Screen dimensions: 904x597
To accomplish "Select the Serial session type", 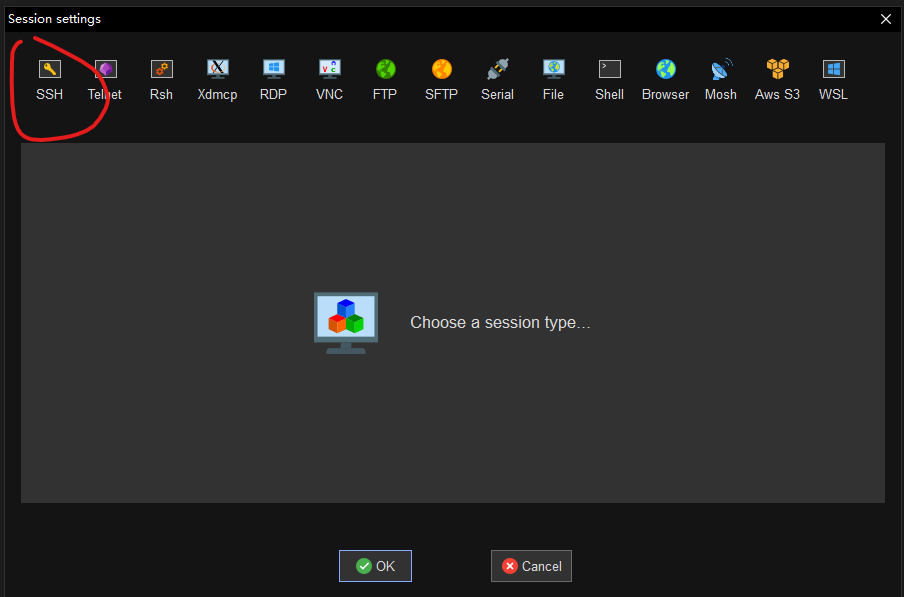I will coord(498,80).
